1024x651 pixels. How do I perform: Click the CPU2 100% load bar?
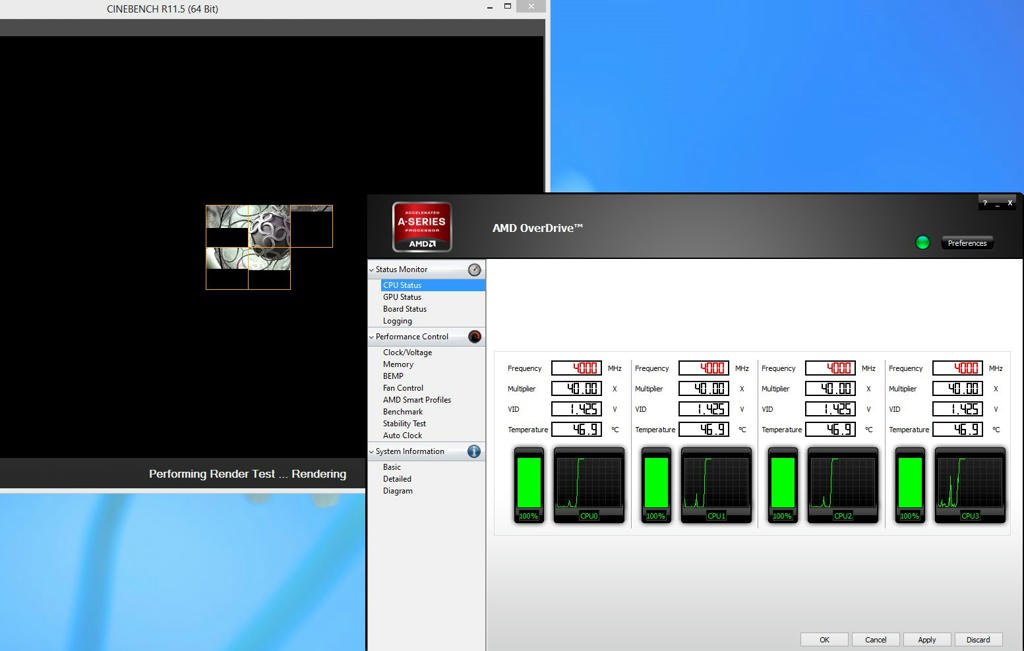[x=783, y=484]
